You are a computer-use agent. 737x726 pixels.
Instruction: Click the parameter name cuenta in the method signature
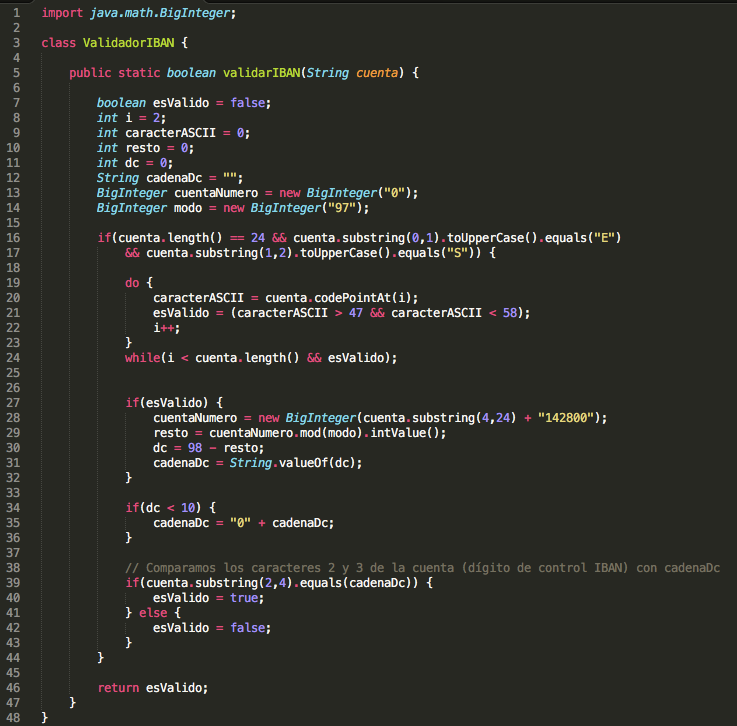pos(377,73)
